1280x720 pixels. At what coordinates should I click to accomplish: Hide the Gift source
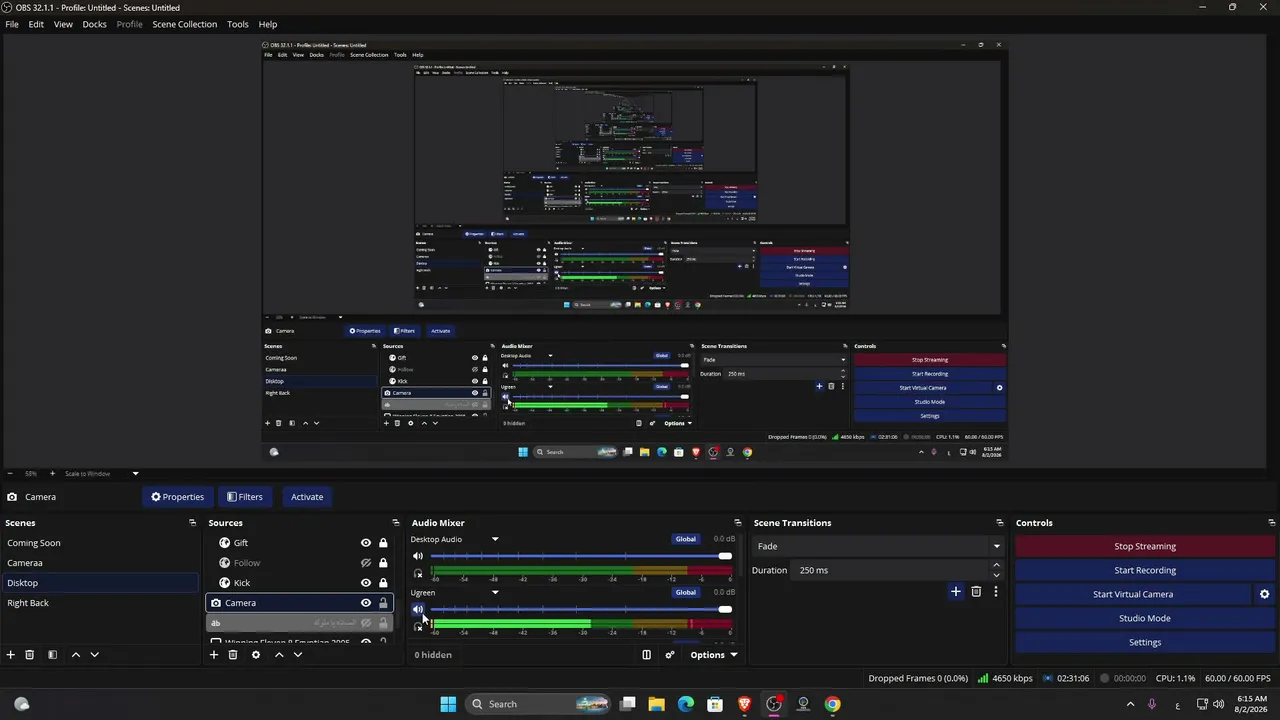point(366,543)
